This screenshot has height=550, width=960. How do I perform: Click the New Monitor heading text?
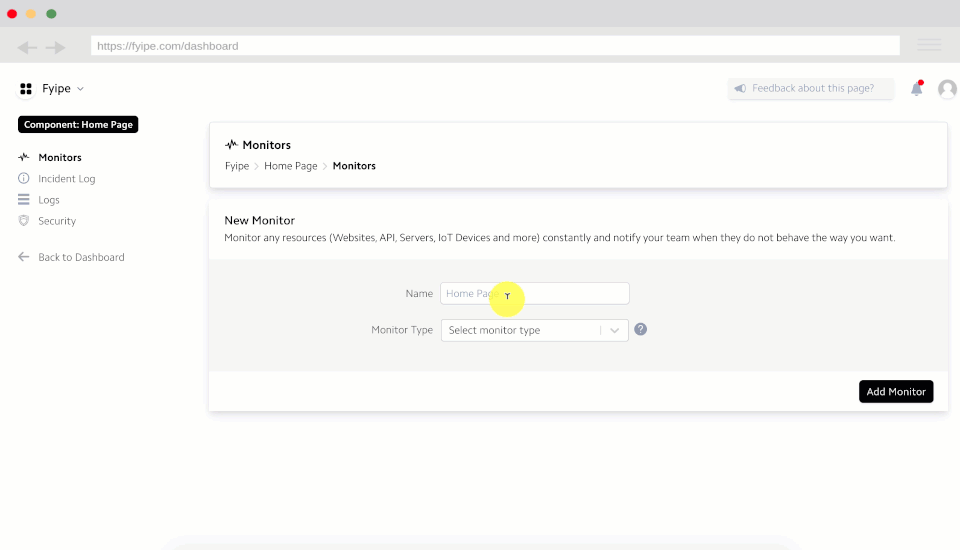tap(260, 220)
